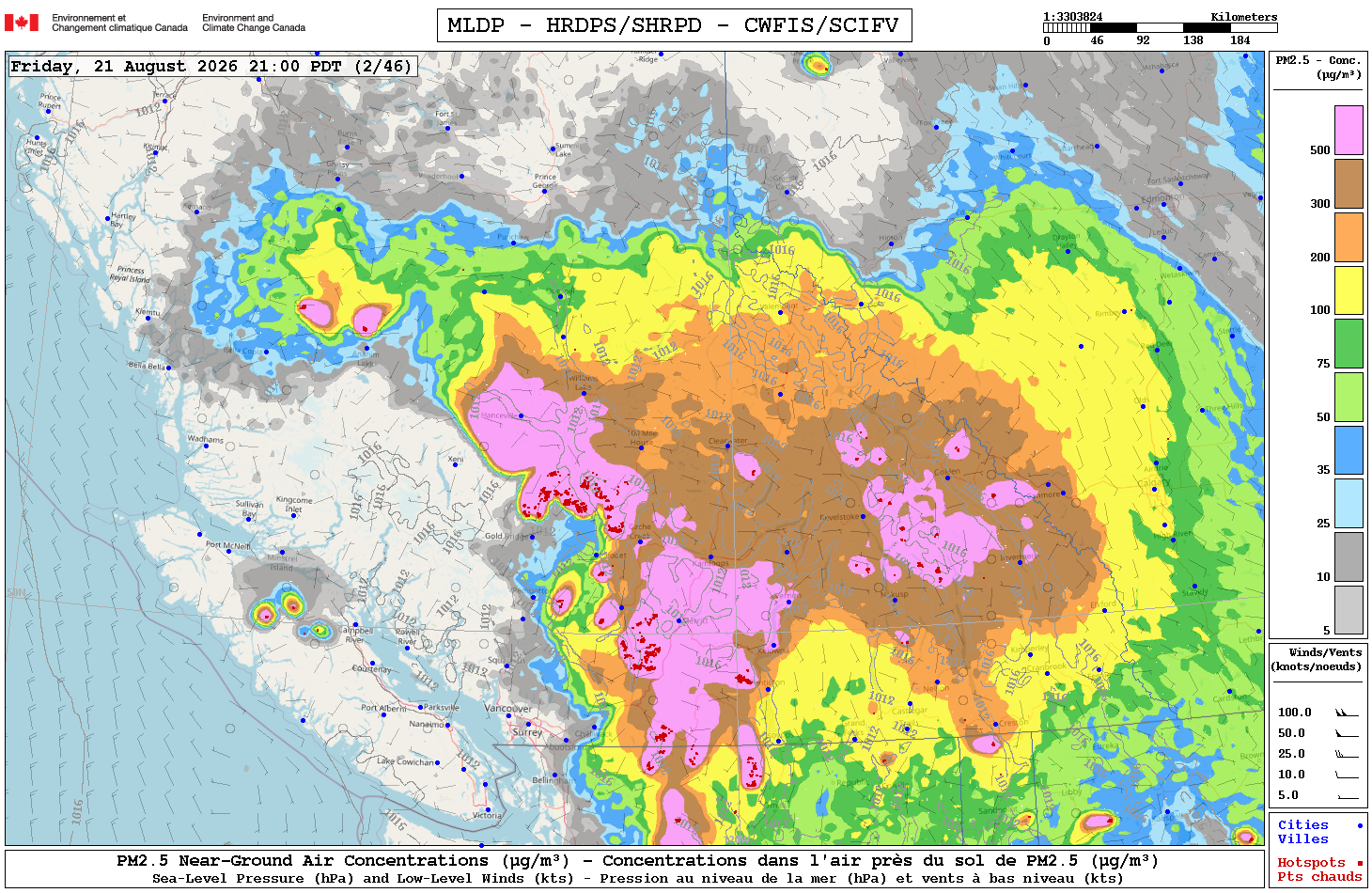Click the 'Campbell River' map label

tap(356, 634)
